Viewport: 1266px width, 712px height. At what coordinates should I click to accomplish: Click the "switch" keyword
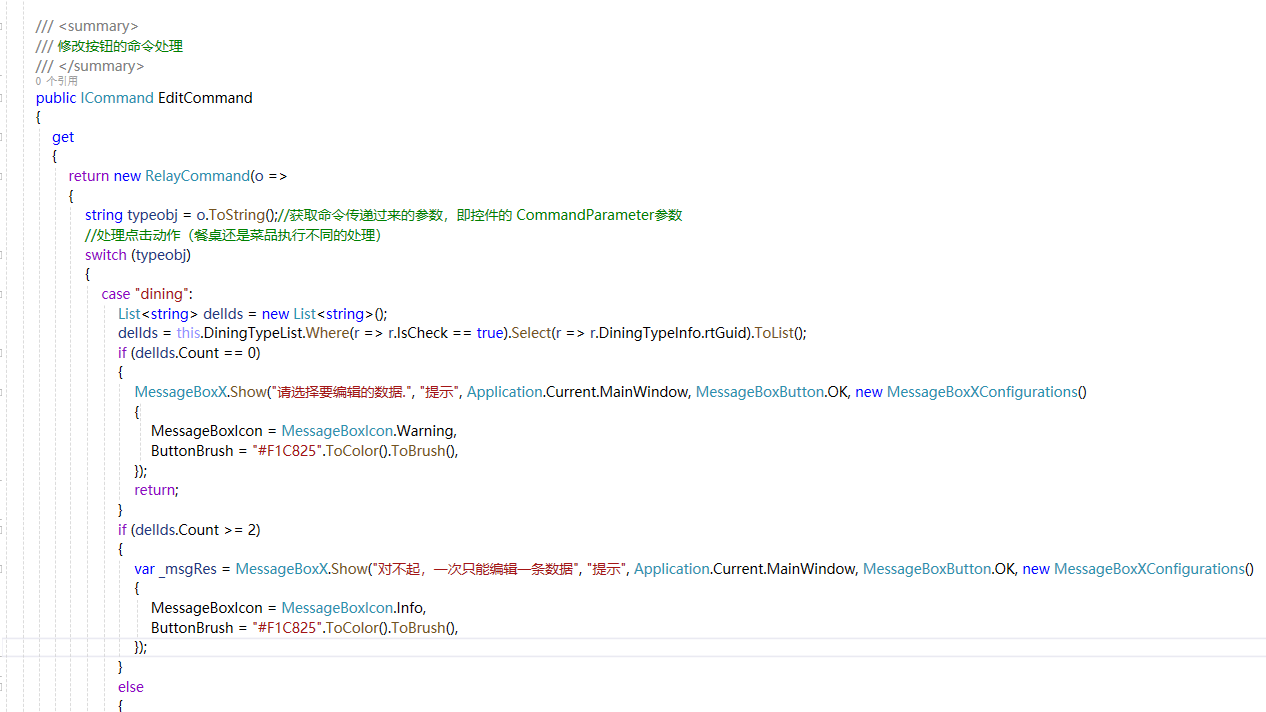(x=106, y=255)
